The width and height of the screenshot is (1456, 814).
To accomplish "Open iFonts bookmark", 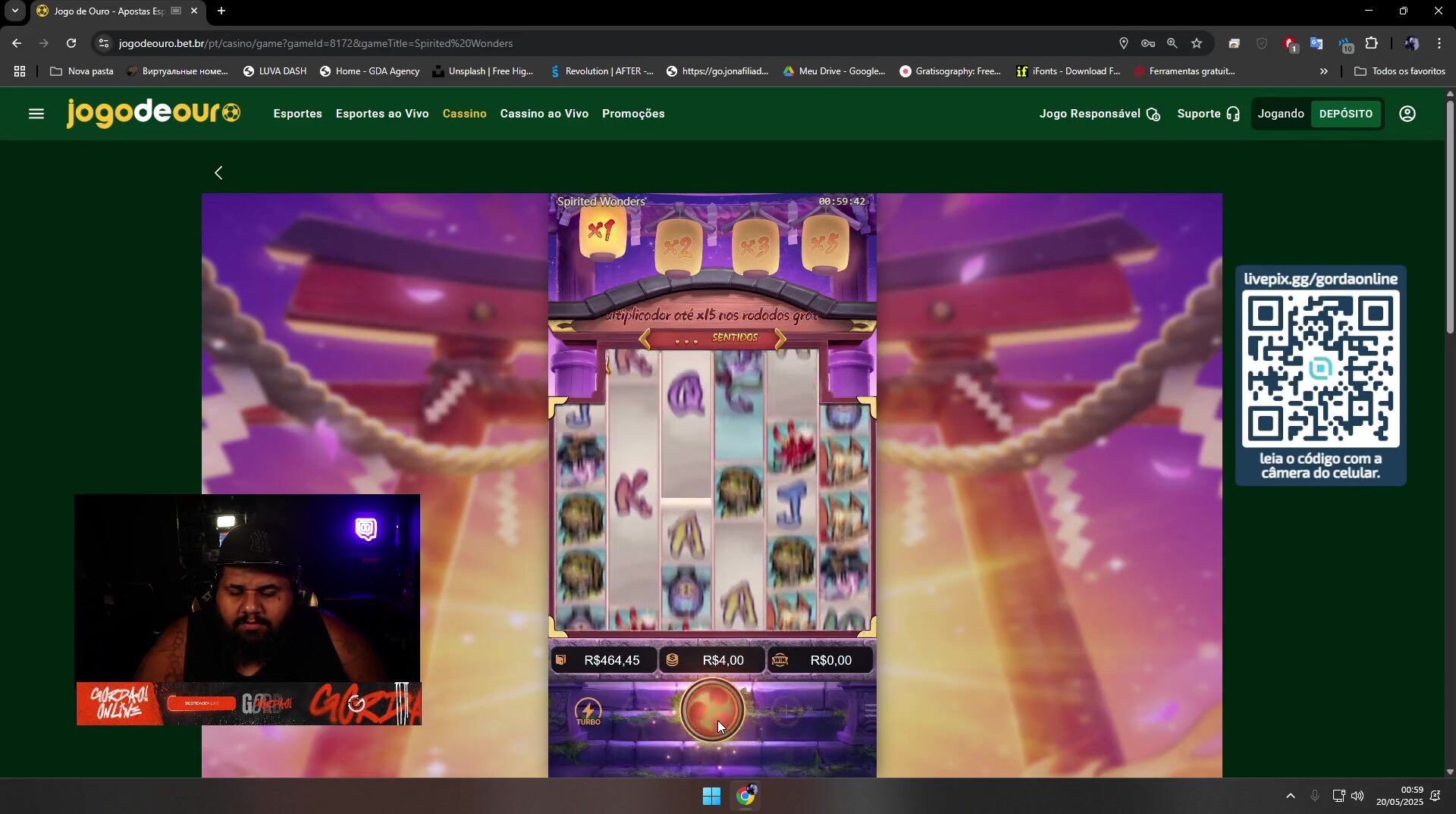I will (x=1068, y=71).
